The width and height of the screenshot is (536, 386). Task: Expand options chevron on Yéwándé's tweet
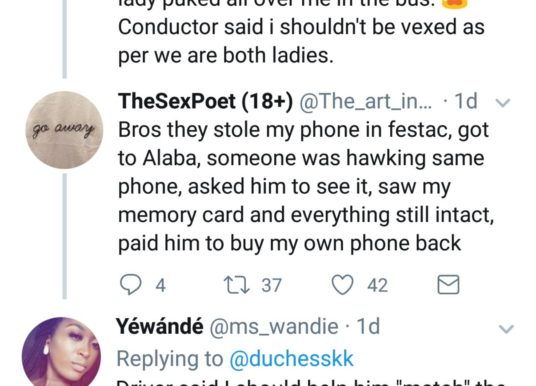point(506,329)
